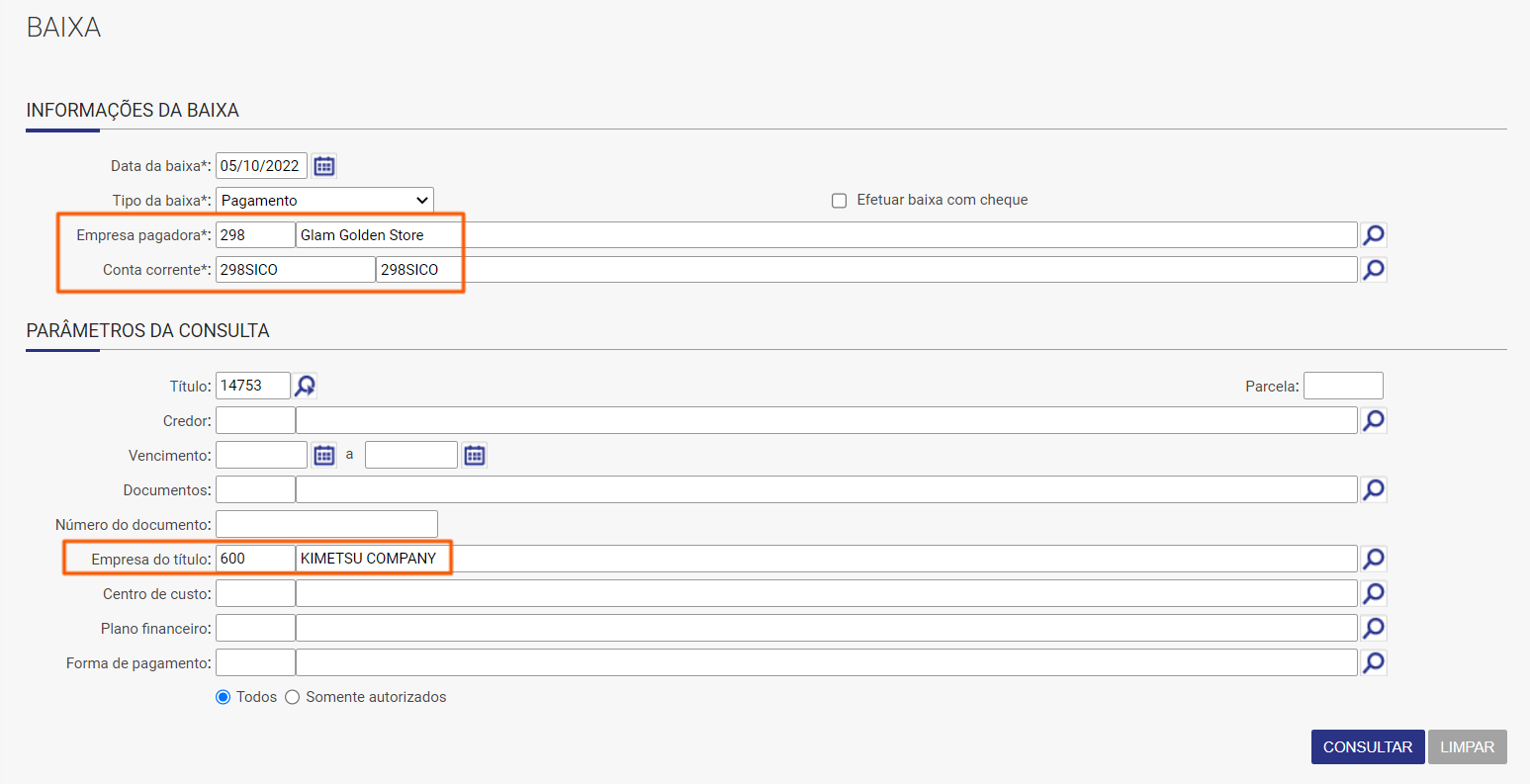Focus the Vencimento end date field

pos(411,455)
